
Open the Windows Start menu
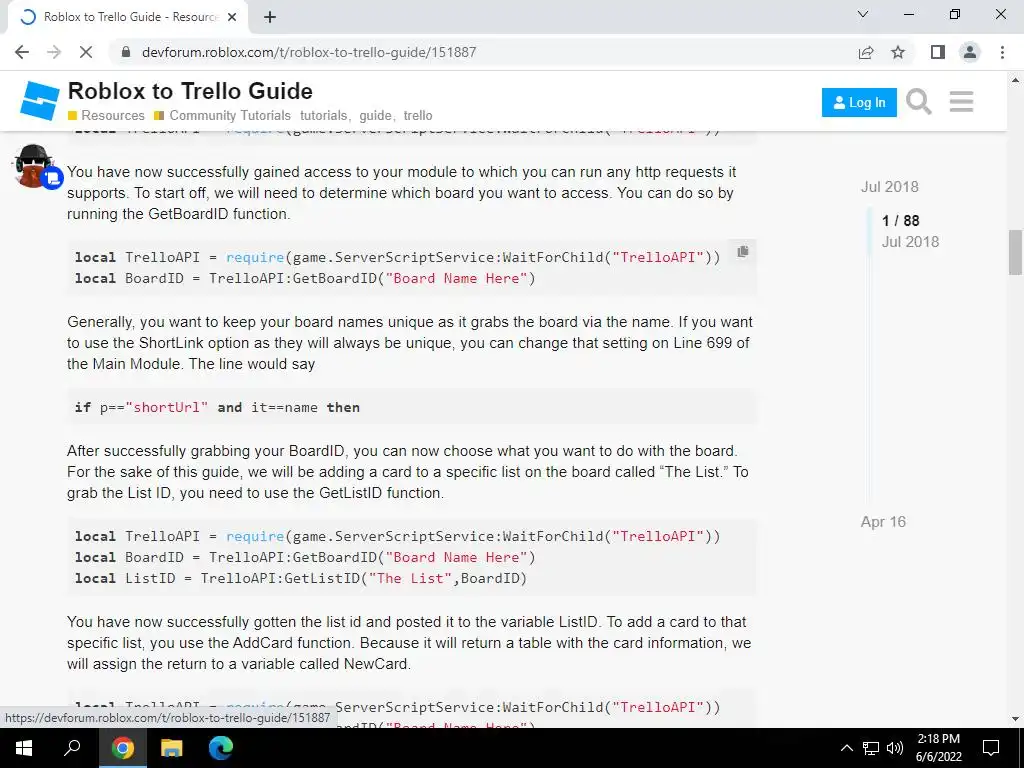(24, 748)
